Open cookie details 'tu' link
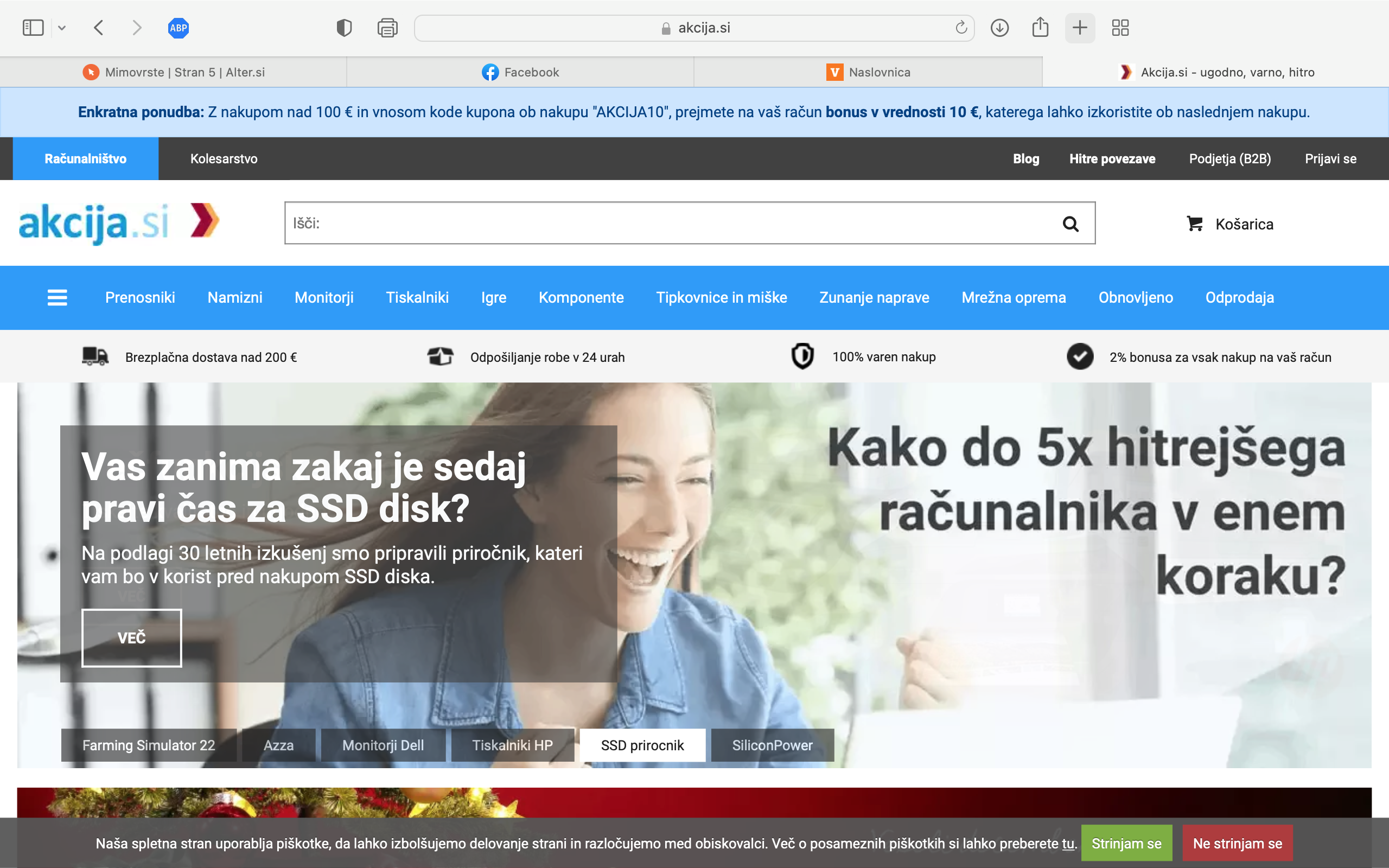Viewport: 1389px width, 868px height. [1068, 843]
